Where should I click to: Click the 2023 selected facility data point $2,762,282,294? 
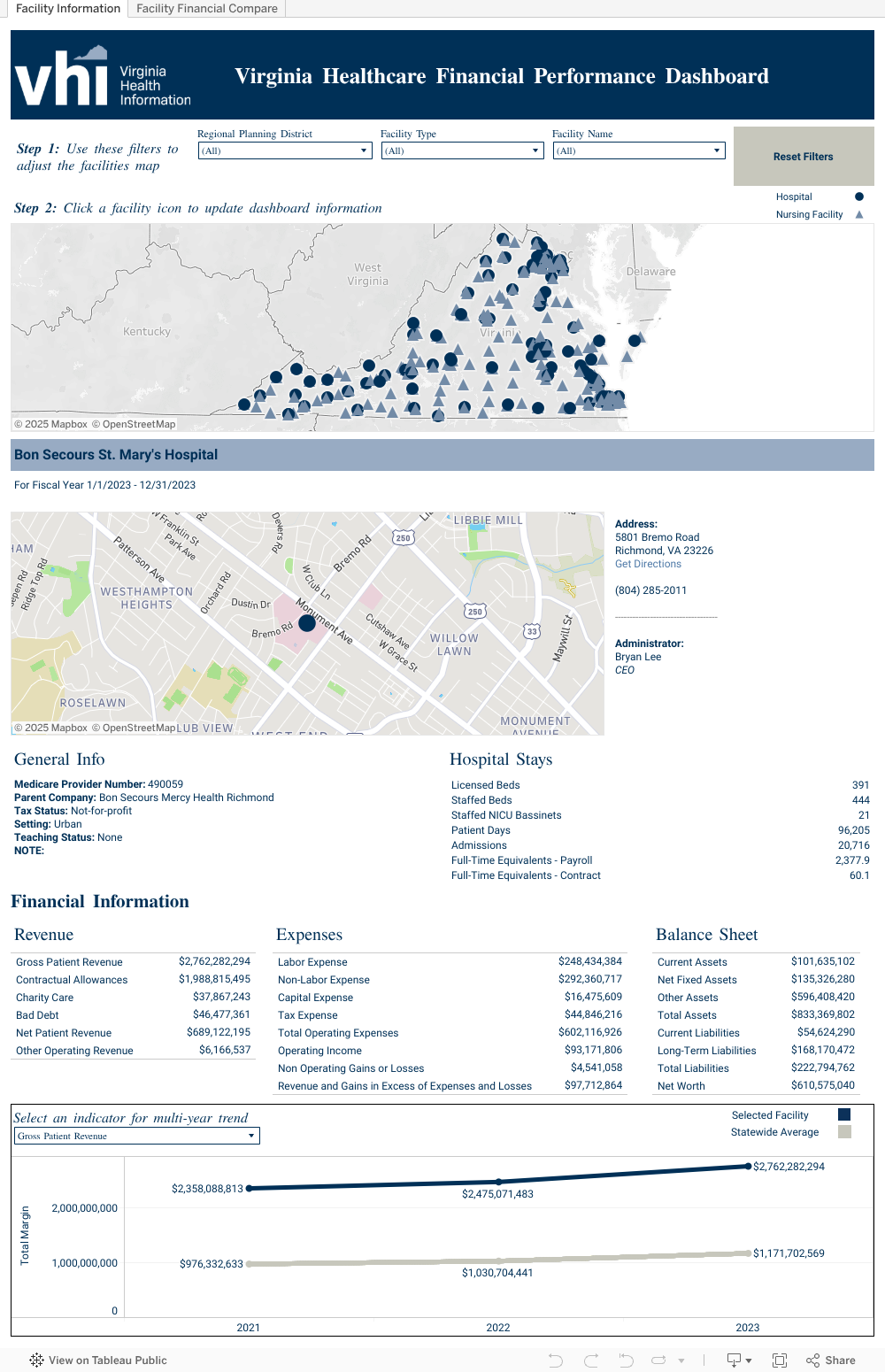(x=748, y=1167)
